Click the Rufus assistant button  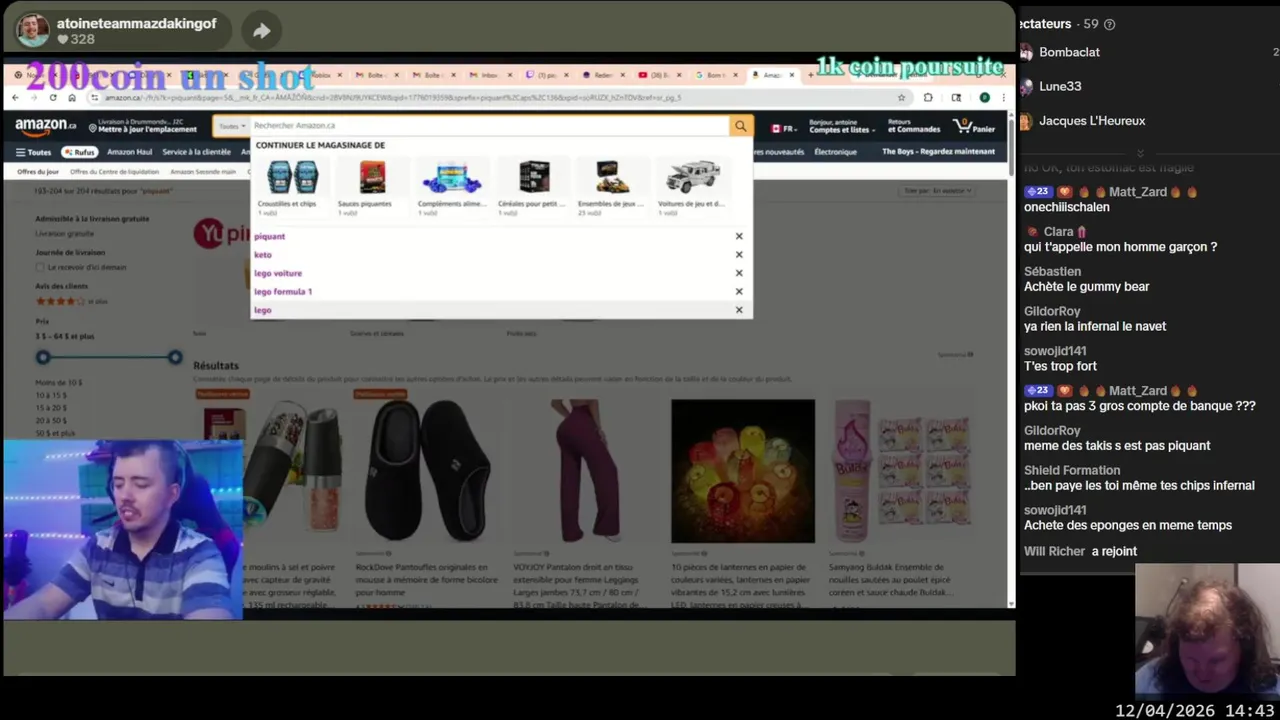pyautogui.click(x=79, y=152)
